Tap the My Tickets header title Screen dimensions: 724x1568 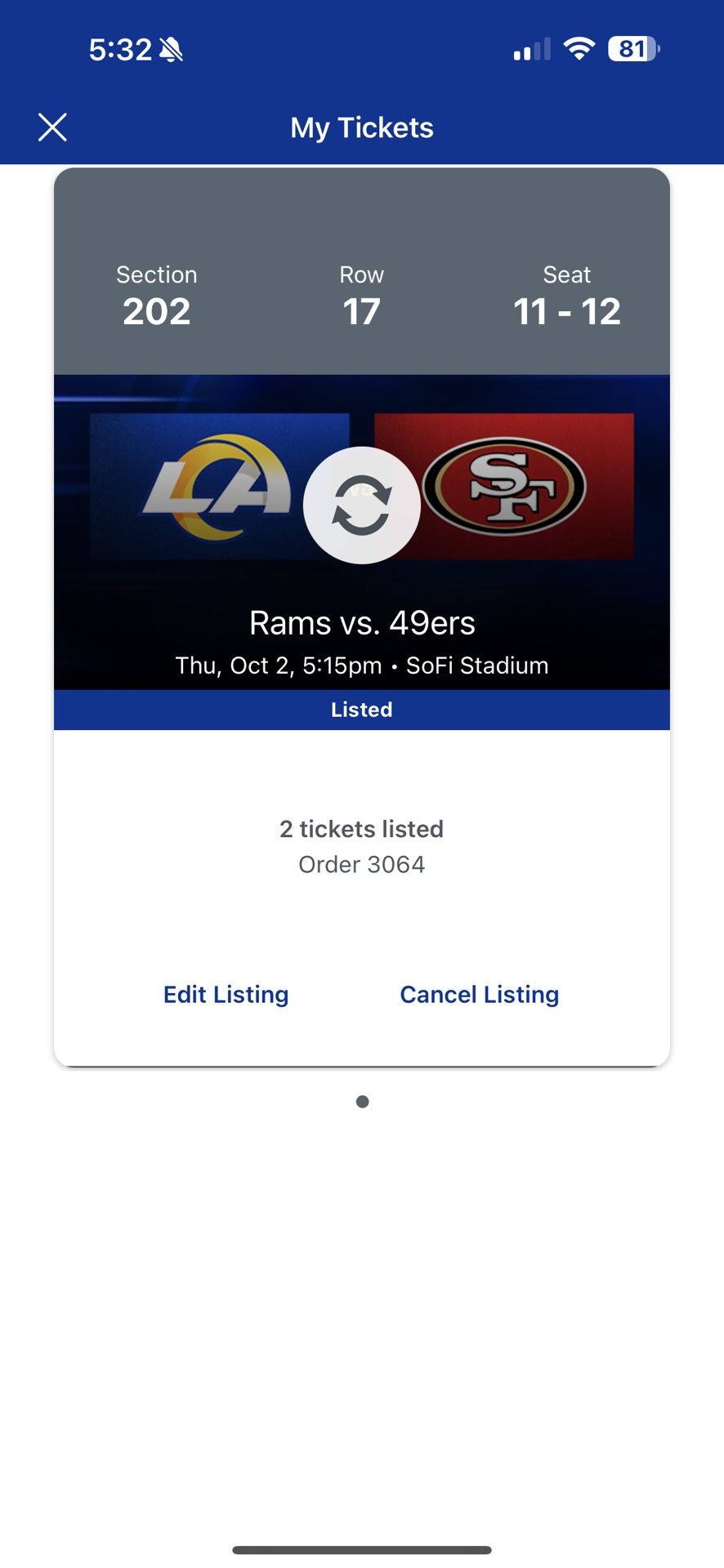(362, 127)
